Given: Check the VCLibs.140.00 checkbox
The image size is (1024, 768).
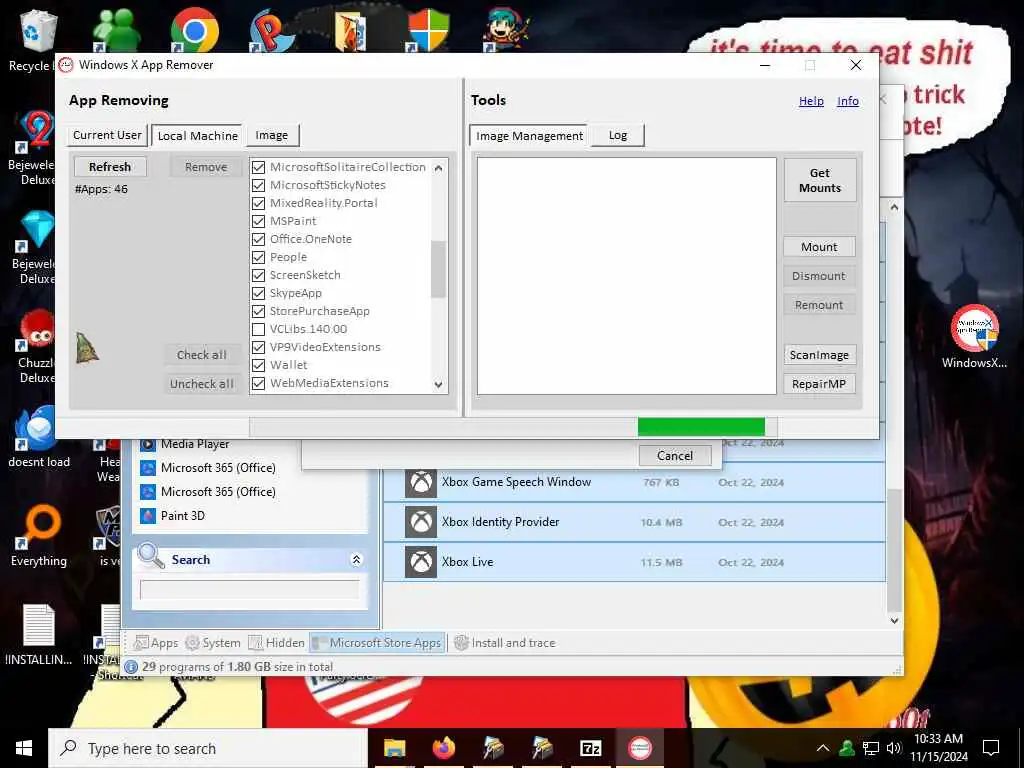Looking at the screenshot, I should 259,329.
